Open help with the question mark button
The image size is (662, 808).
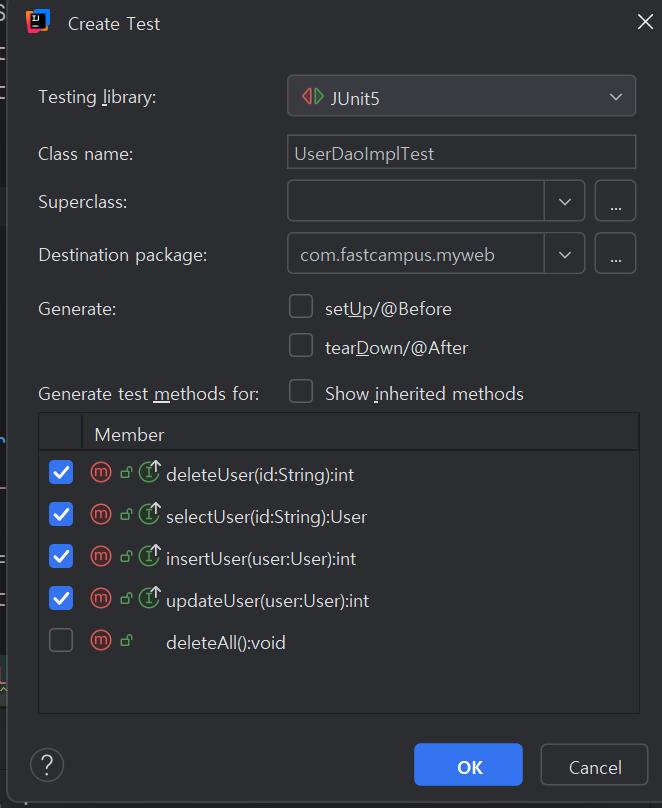(47, 765)
